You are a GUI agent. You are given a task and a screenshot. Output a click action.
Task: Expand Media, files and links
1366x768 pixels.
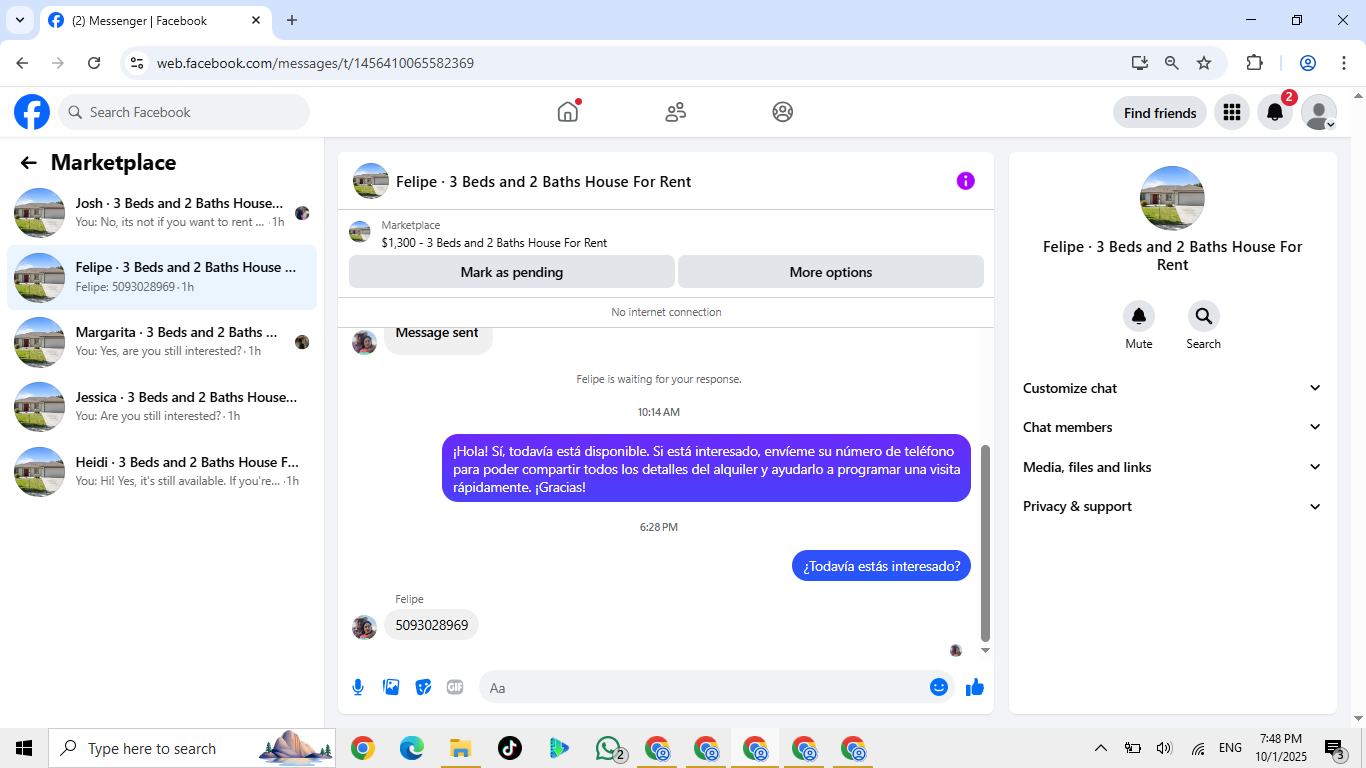pyautogui.click(x=1172, y=467)
